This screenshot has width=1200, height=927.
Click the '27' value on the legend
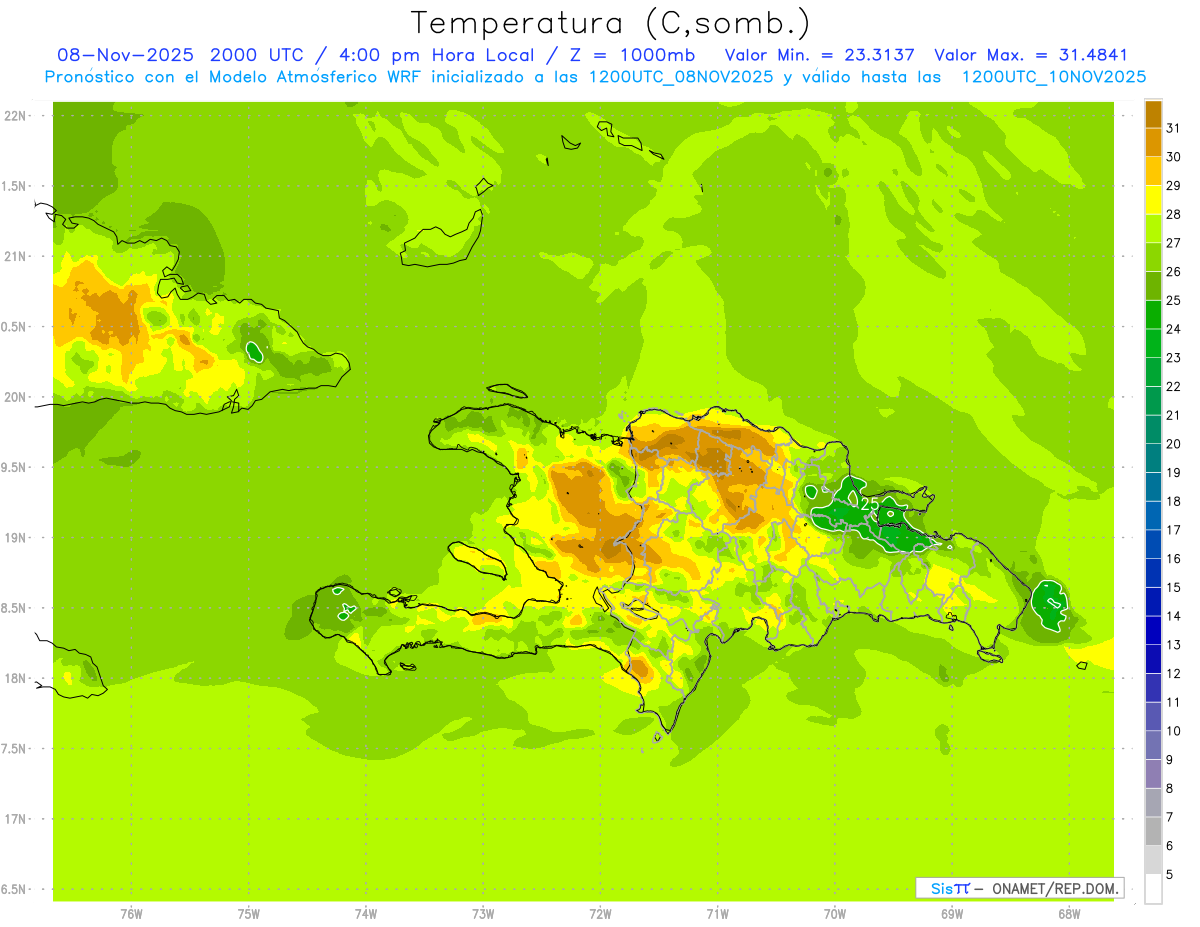[x=1174, y=243]
